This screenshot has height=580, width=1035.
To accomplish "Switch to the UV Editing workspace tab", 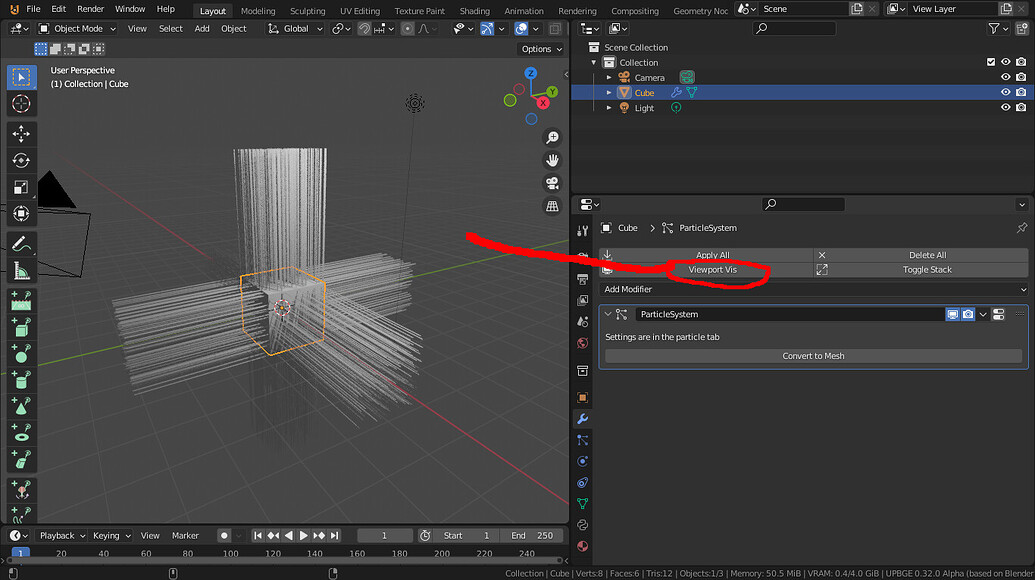I will tap(360, 11).
